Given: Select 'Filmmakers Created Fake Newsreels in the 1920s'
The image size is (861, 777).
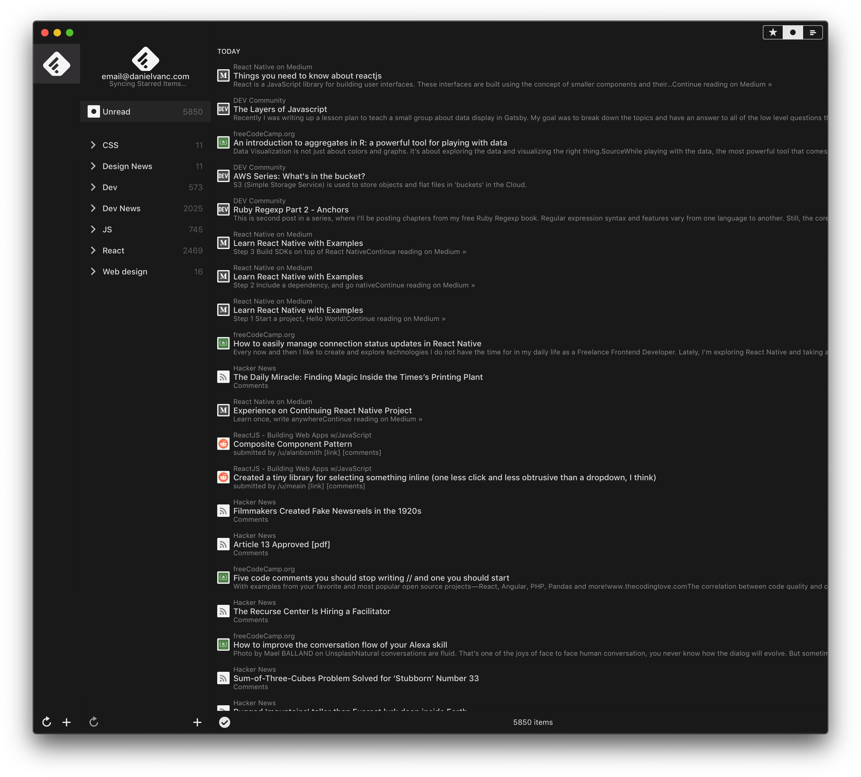Looking at the screenshot, I should 327,511.
